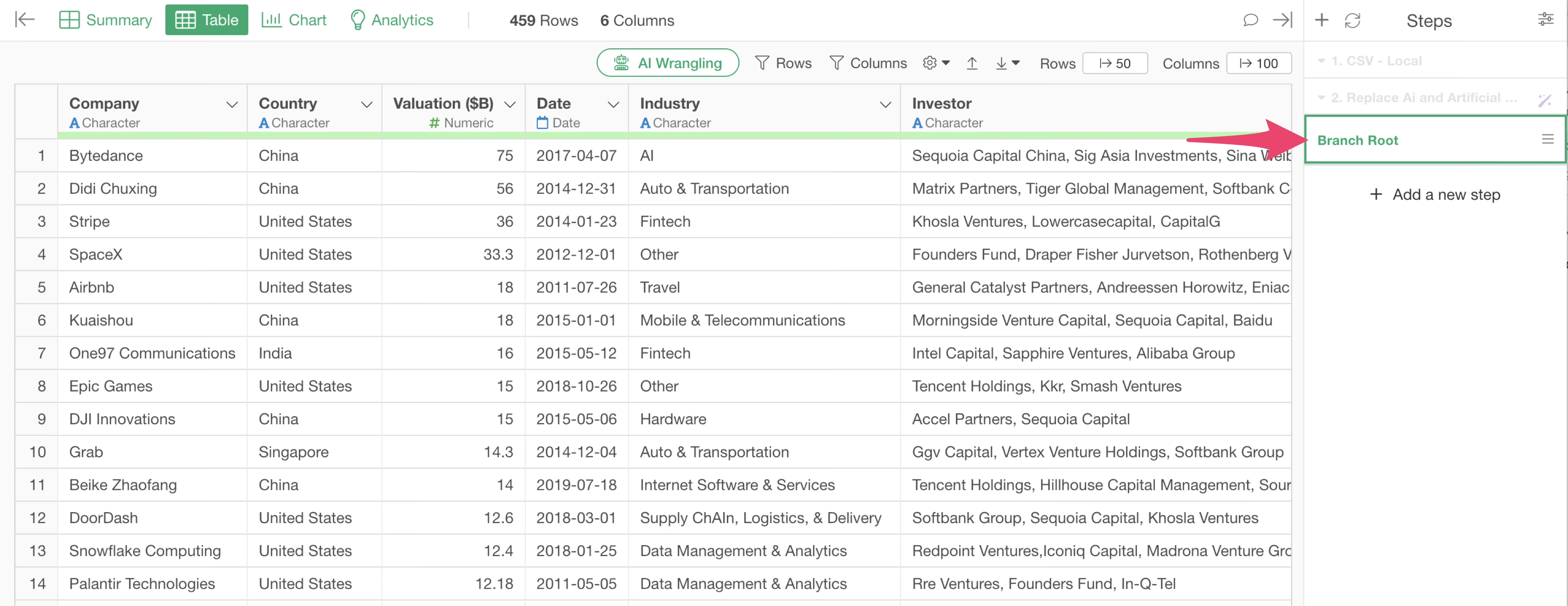Open the comment speech bubble icon
The image size is (1568, 606).
(x=1250, y=20)
